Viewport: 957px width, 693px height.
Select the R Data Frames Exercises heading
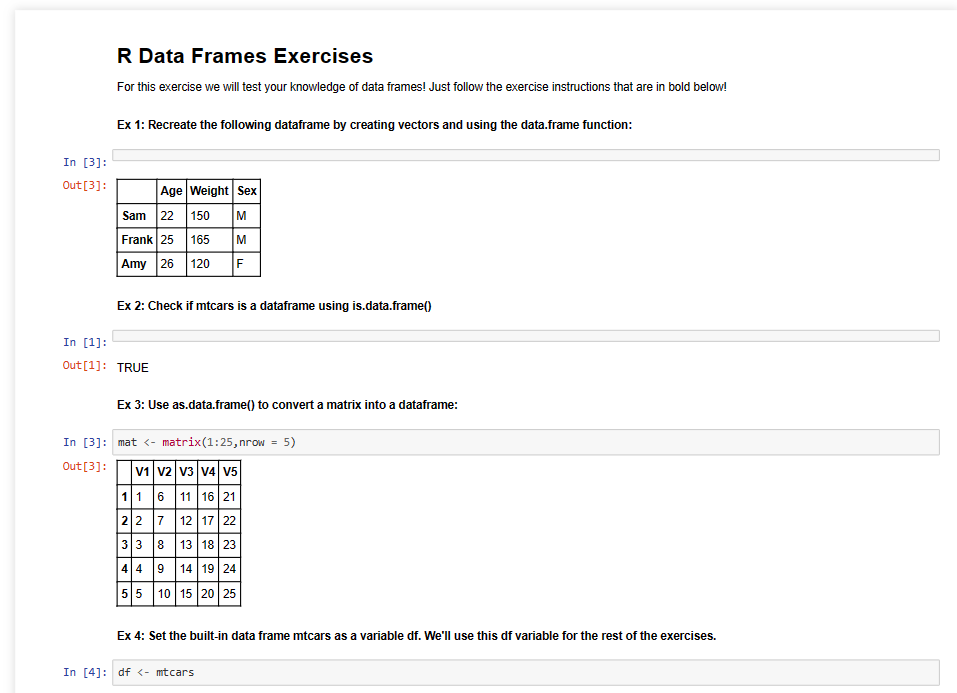(x=245, y=56)
